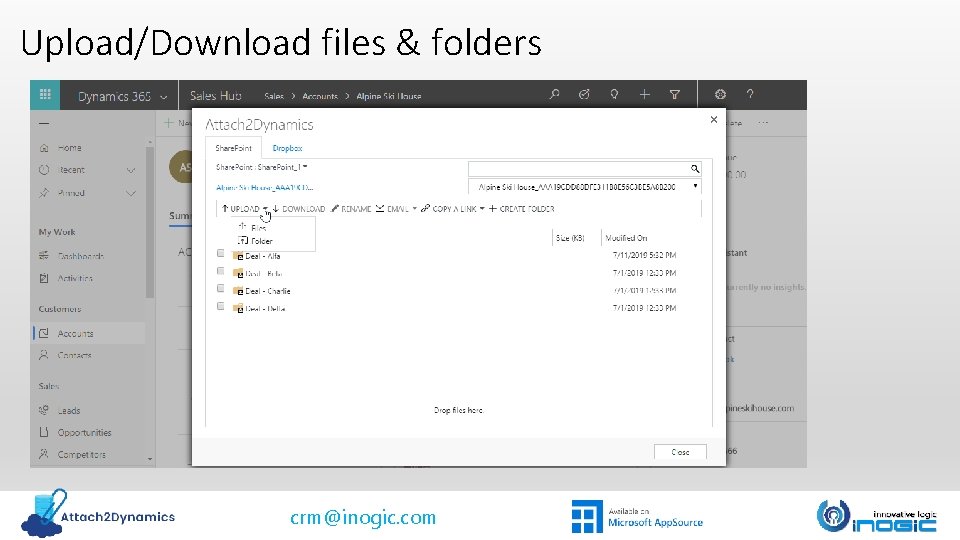This screenshot has height=540, width=960.
Task: Open the Dynamics 365 app launcher grid
Action: pyautogui.click(x=45, y=94)
